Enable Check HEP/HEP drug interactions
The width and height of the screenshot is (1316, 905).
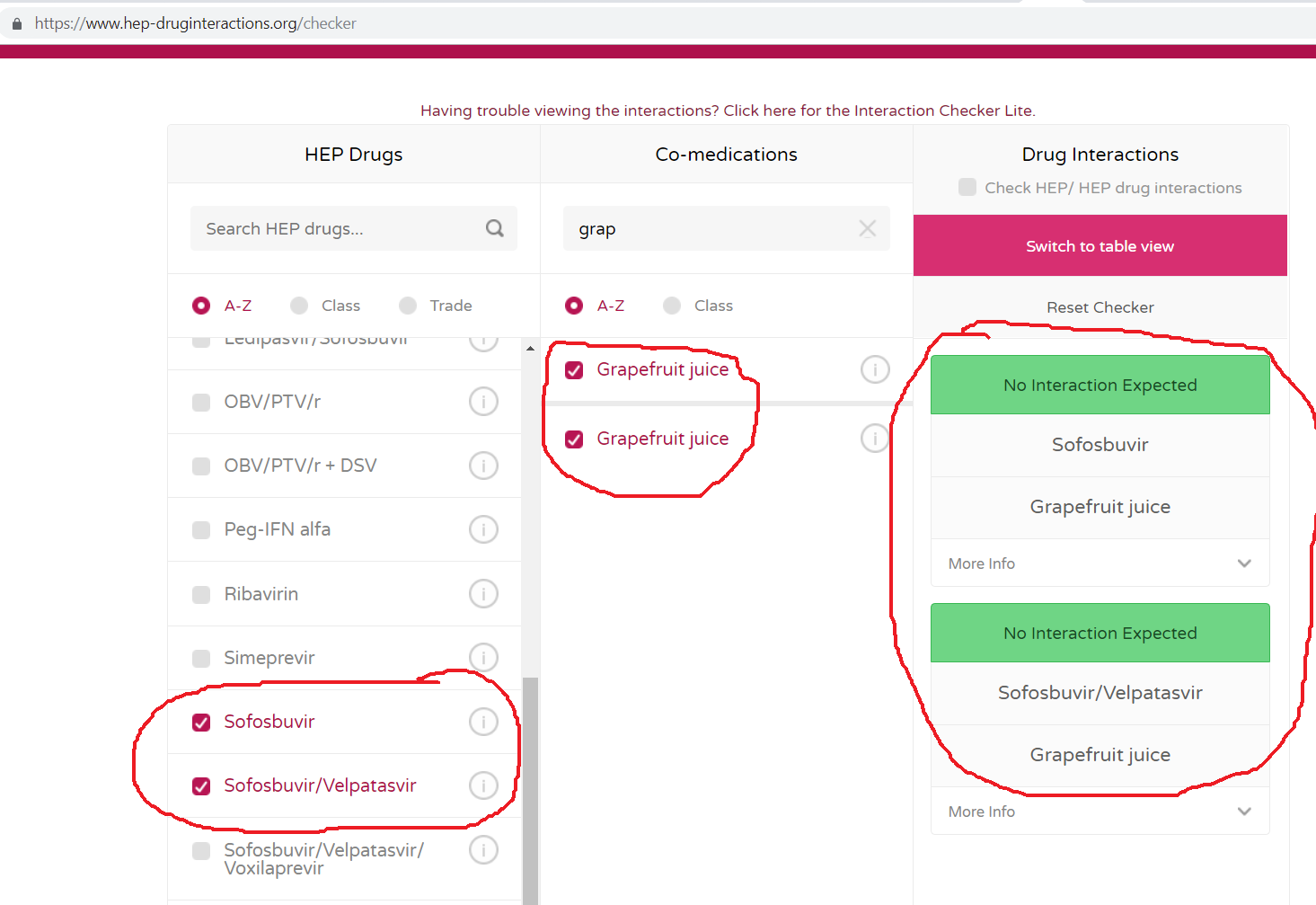[967, 187]
